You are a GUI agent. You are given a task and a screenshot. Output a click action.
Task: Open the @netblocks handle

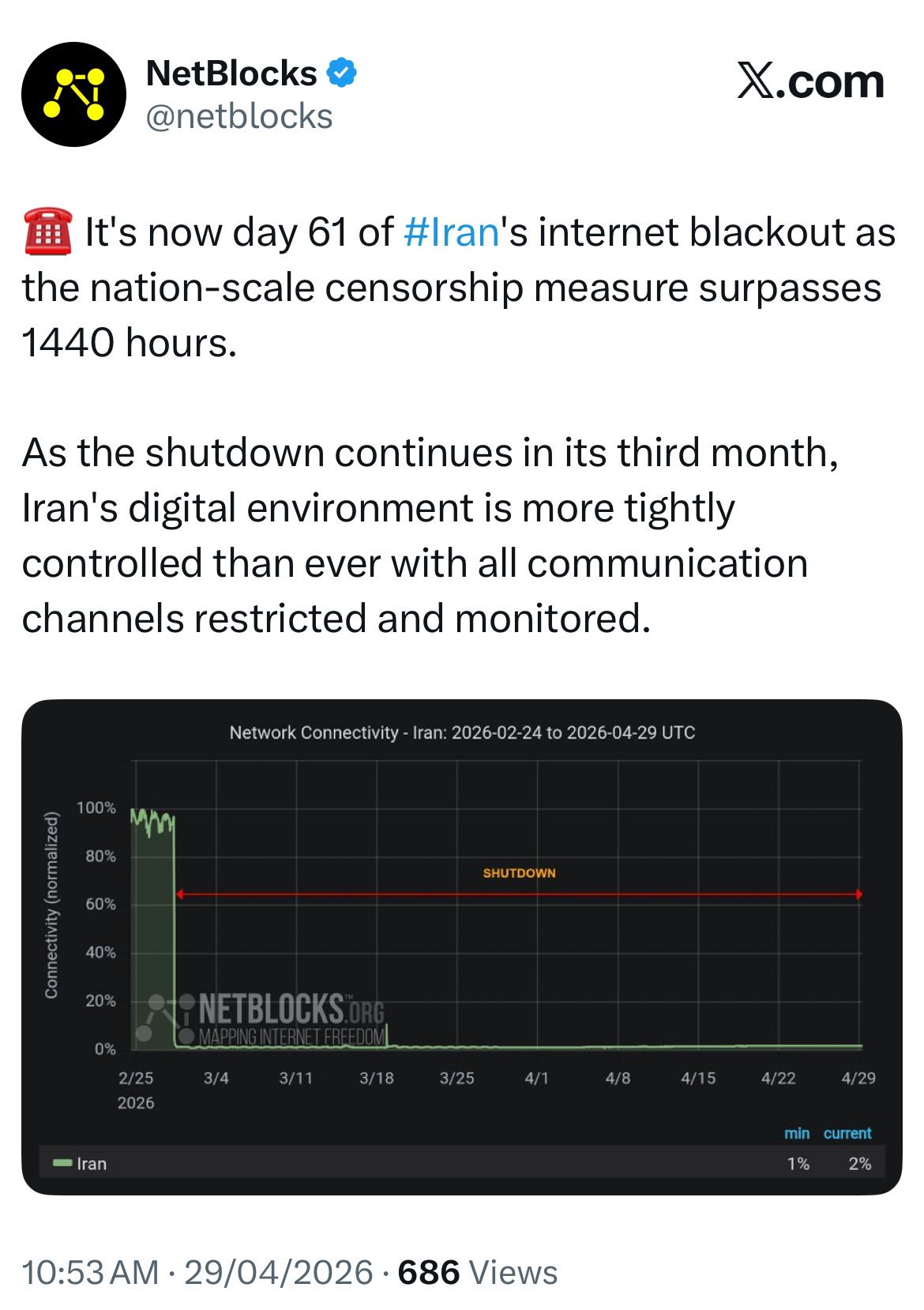[239, 117]
